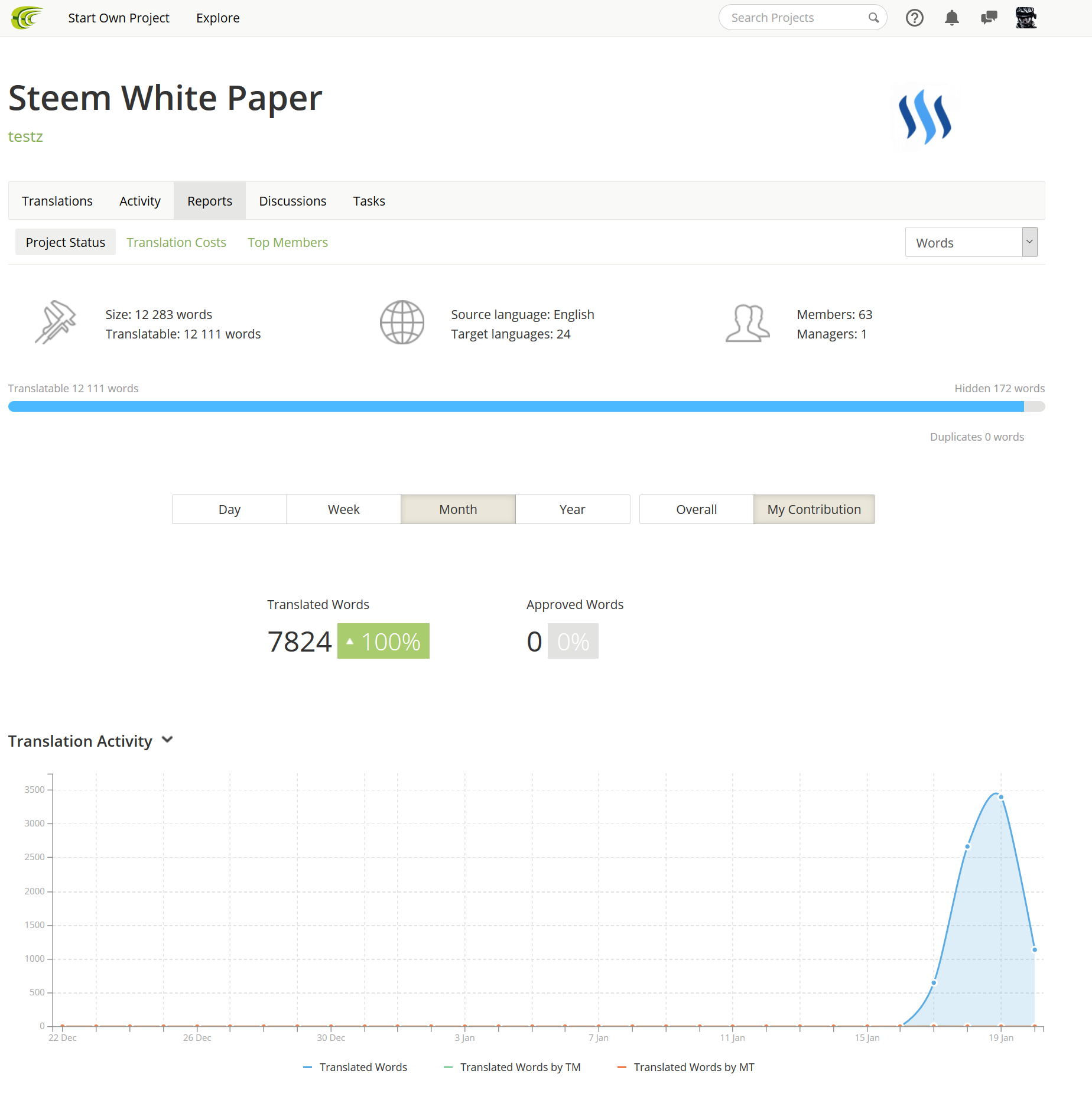
Task: Click the project size measuring icon
Action: click(x=56, y=323)
